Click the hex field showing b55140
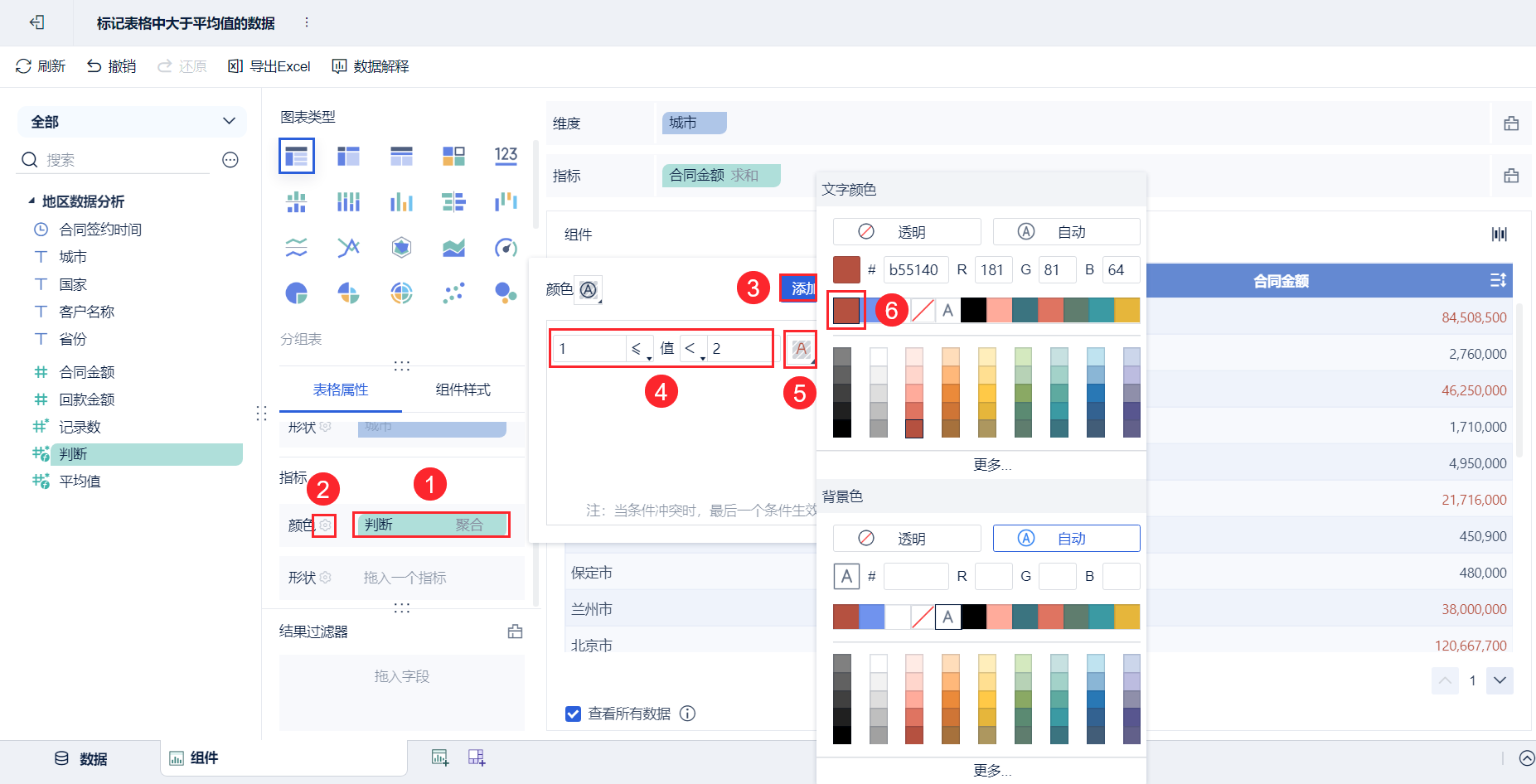The image size is (1536, 784). click(x=915, y=269)
